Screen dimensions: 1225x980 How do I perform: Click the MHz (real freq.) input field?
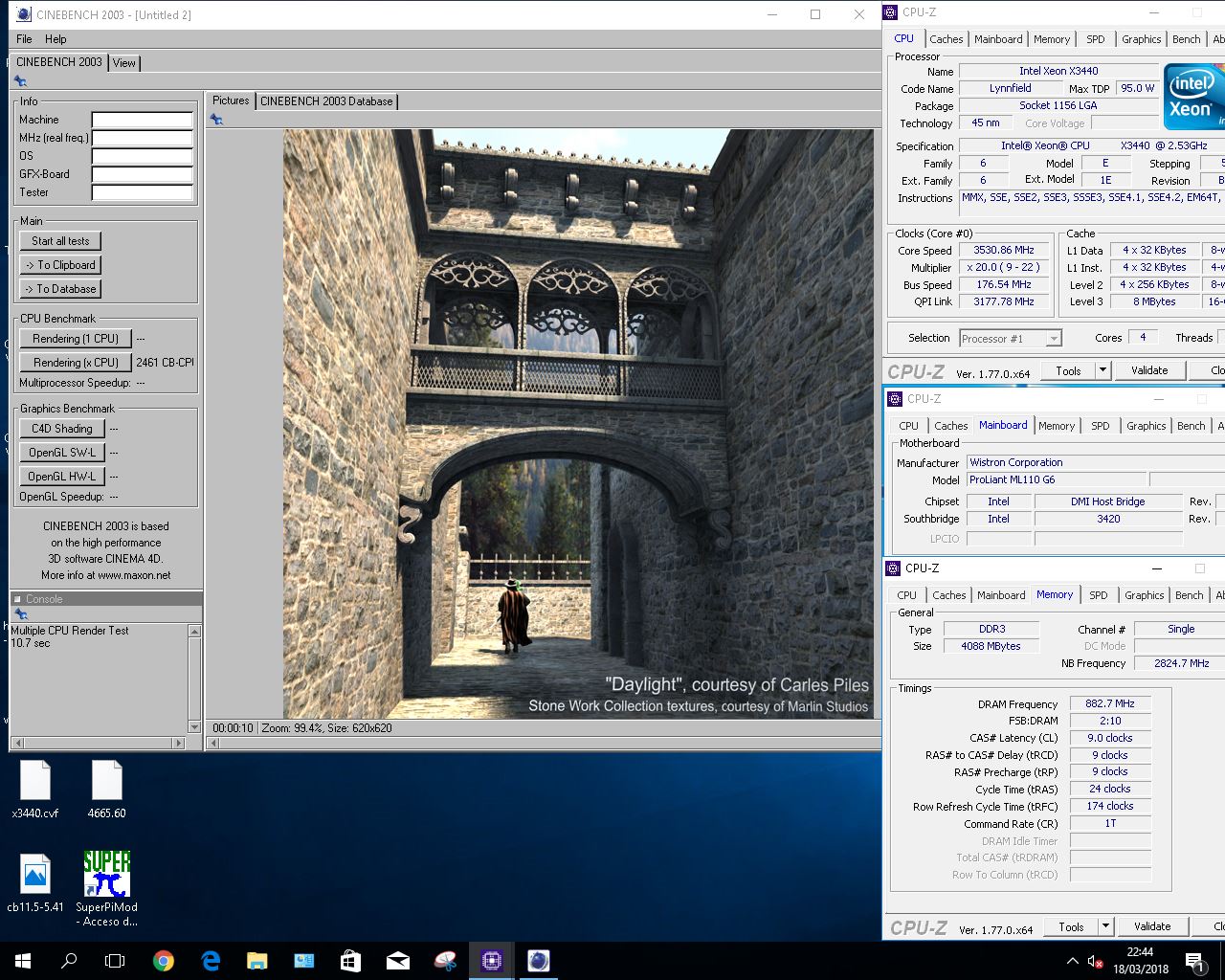(x=143, y=138)
